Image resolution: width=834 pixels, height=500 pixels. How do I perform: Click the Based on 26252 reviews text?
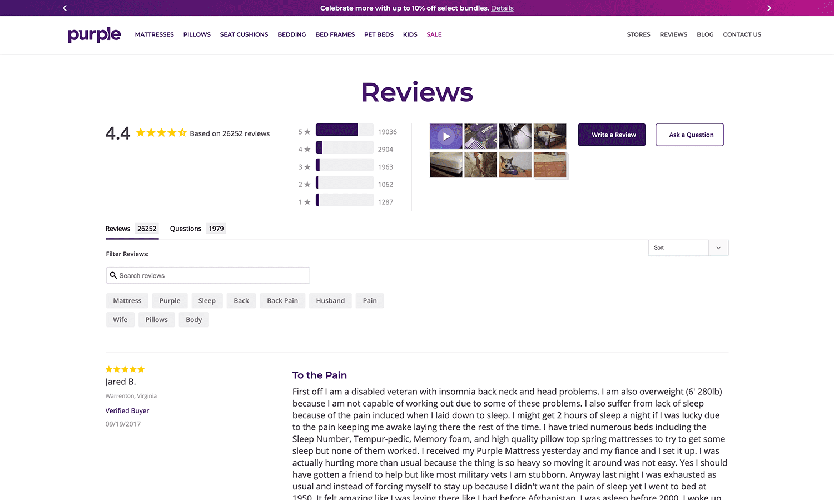(x=230, y=134)
